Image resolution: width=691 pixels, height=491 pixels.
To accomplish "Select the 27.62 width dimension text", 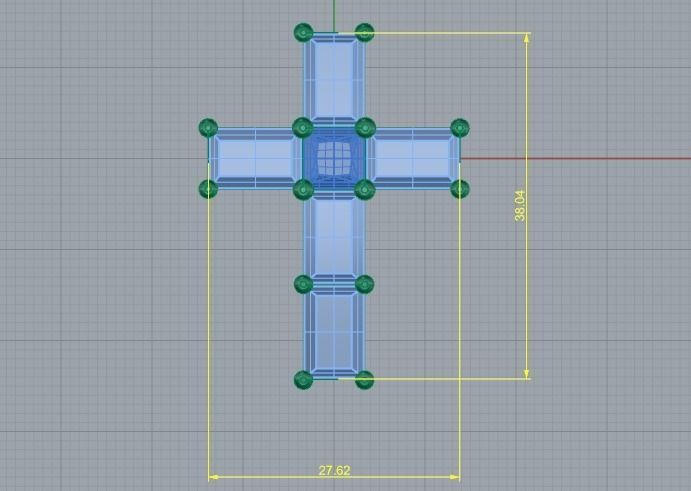I will 334,470.
